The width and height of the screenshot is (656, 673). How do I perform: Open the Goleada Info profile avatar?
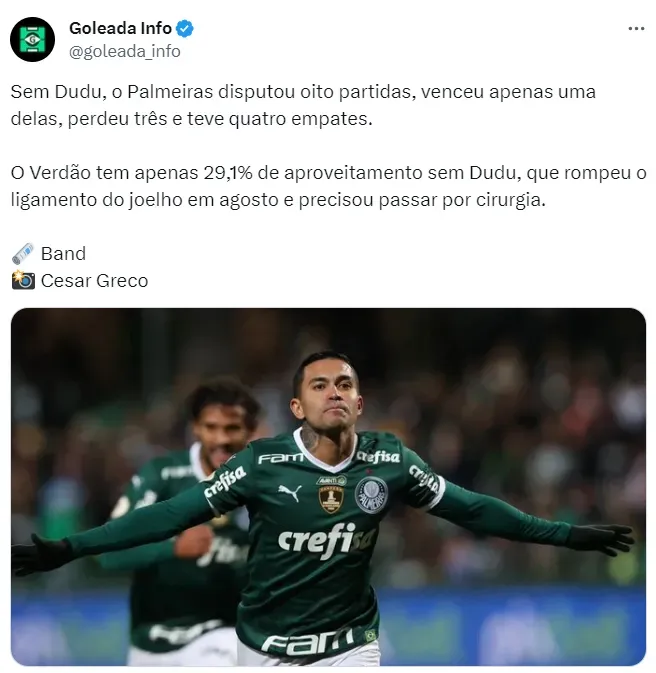point(33,39)
